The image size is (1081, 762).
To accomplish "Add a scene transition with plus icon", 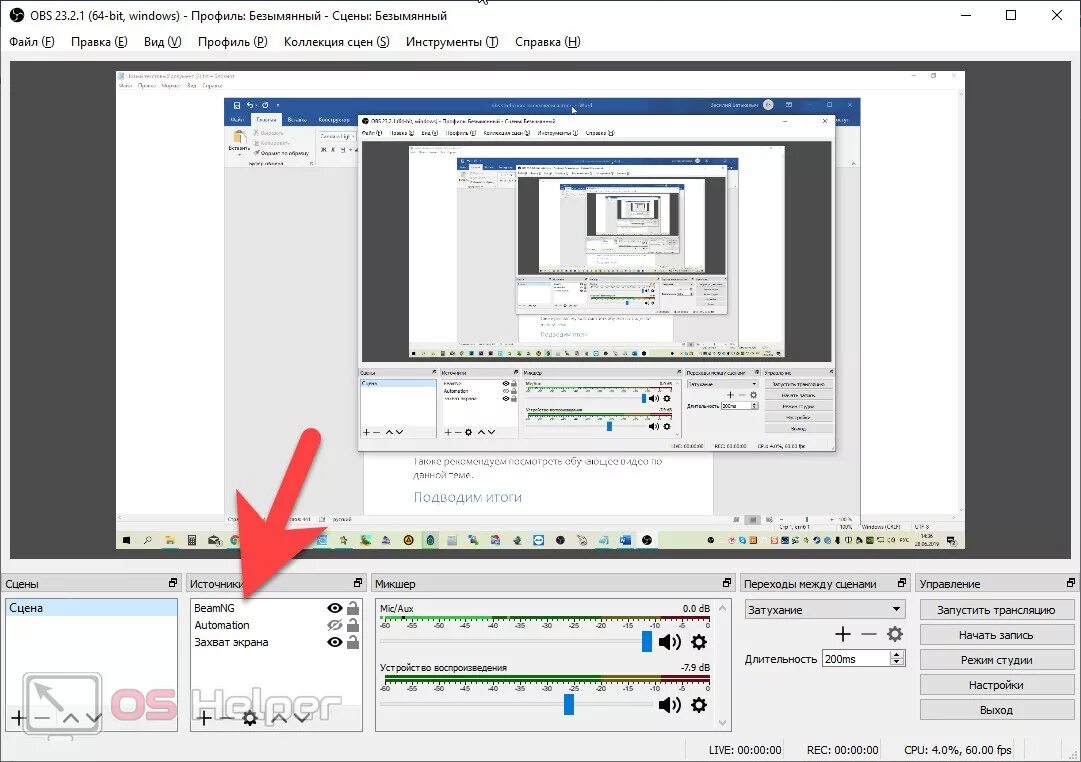I will (842, 634).
